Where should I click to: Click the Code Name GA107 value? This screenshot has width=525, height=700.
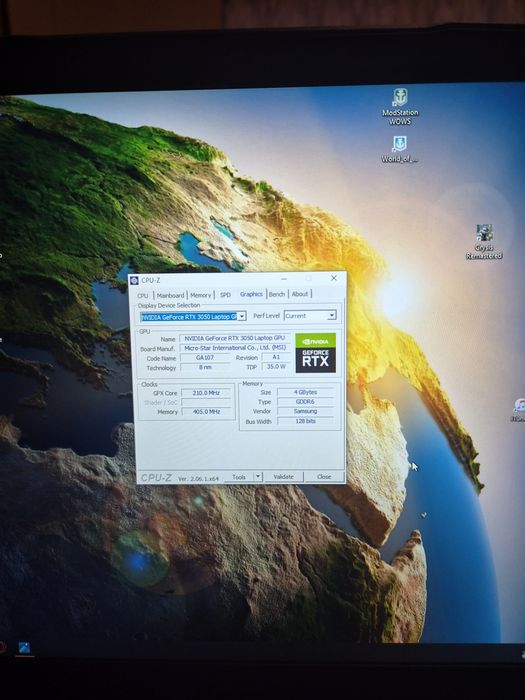pyautogui.click(x=205, y=358)
